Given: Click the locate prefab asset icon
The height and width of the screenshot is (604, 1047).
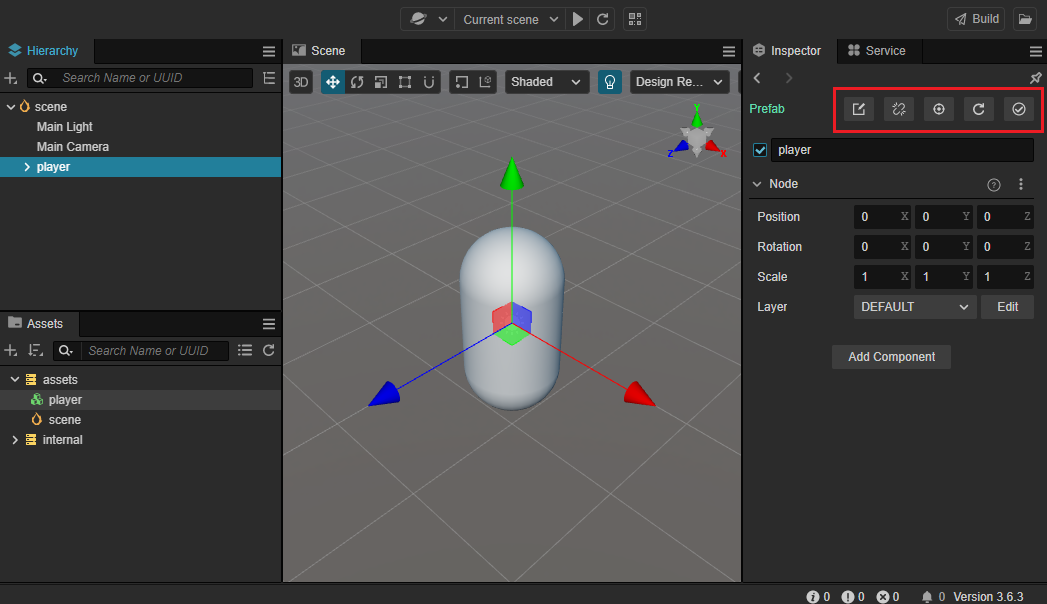Looking at the screenshot, I should 938,109.
